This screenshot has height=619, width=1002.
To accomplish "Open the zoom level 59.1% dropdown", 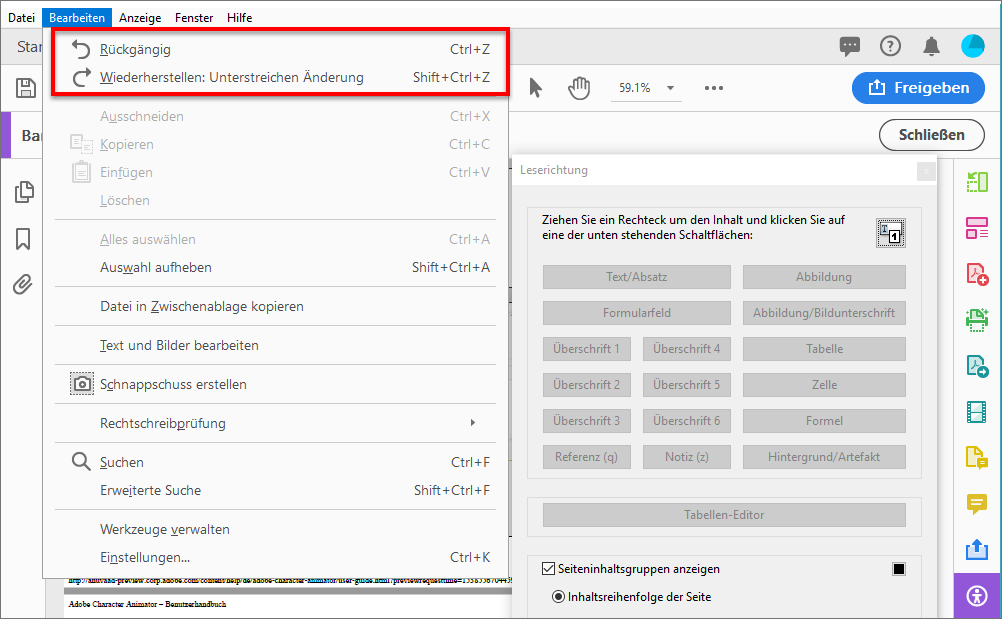I will [x=670, y=88].
